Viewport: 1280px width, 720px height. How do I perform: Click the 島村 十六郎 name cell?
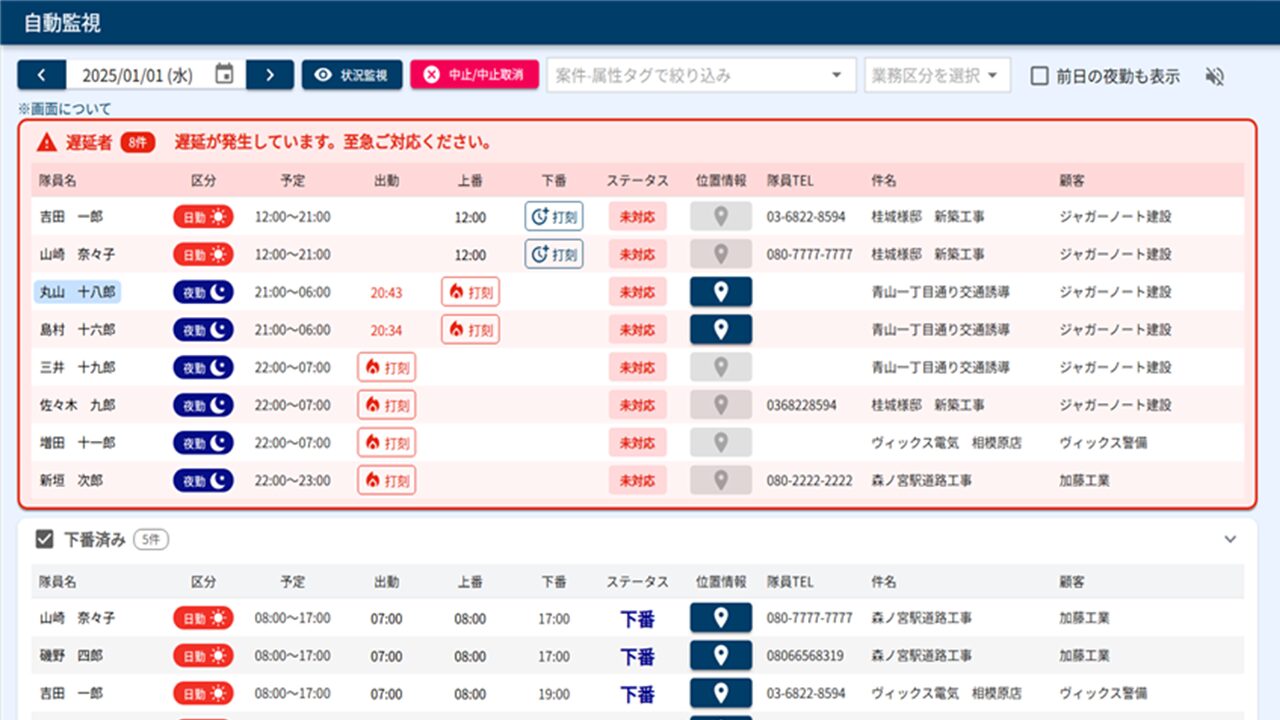[77, 329]
